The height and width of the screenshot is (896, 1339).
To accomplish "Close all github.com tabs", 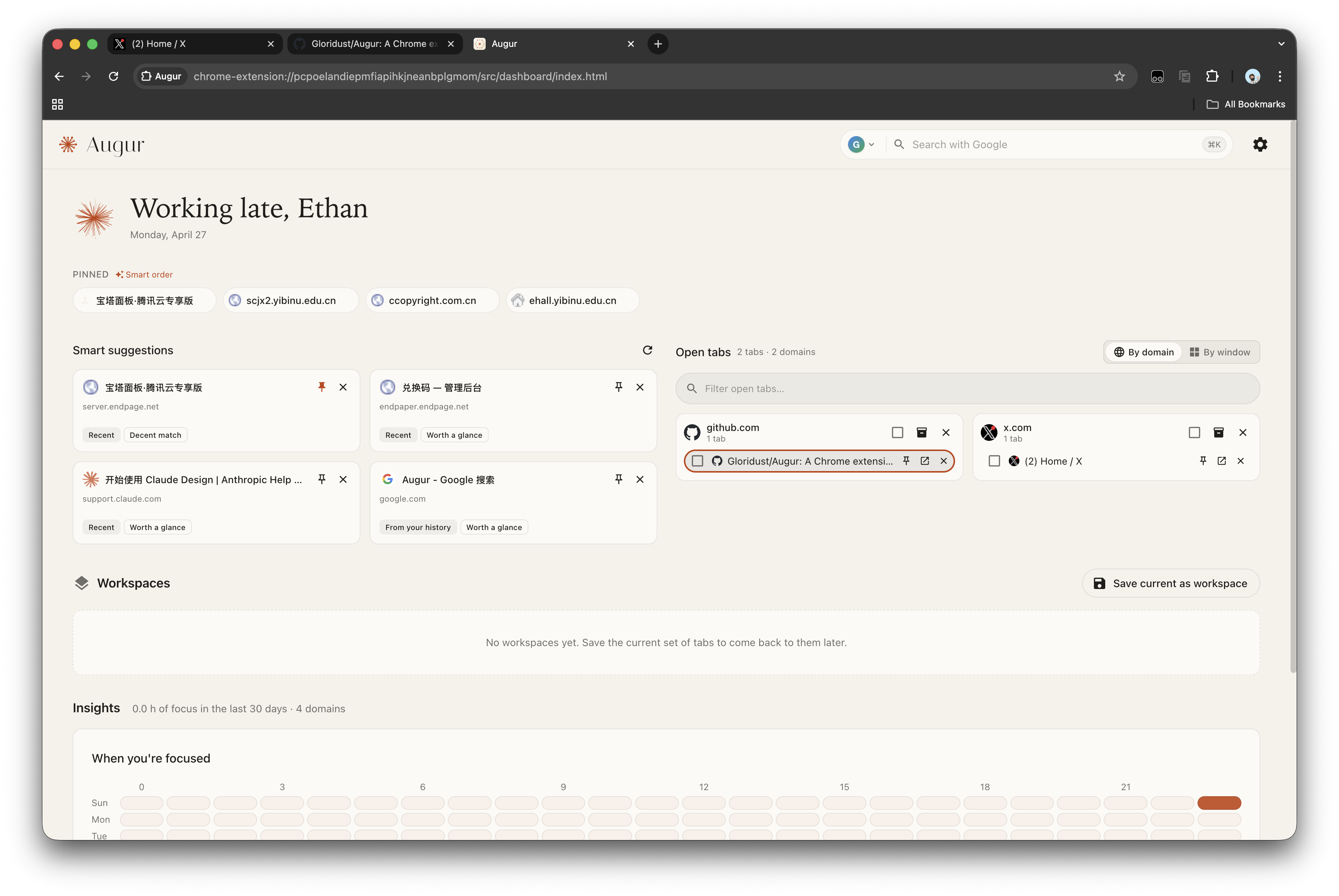I will [x=946, y=432].
